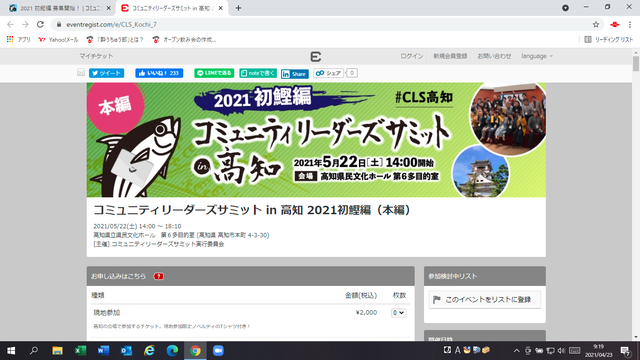Click the Chrome taskbar icon
Screen dimensions: 640x360
coord(195,351)
